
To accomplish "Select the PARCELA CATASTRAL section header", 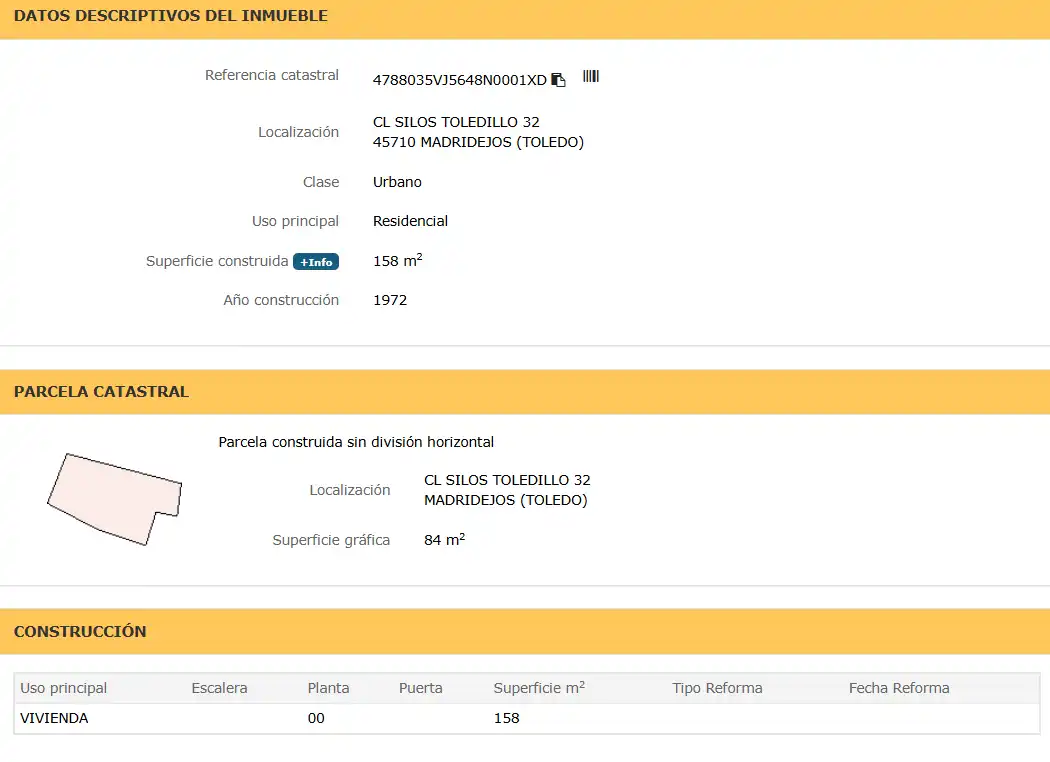I will [x=101, y=392].
